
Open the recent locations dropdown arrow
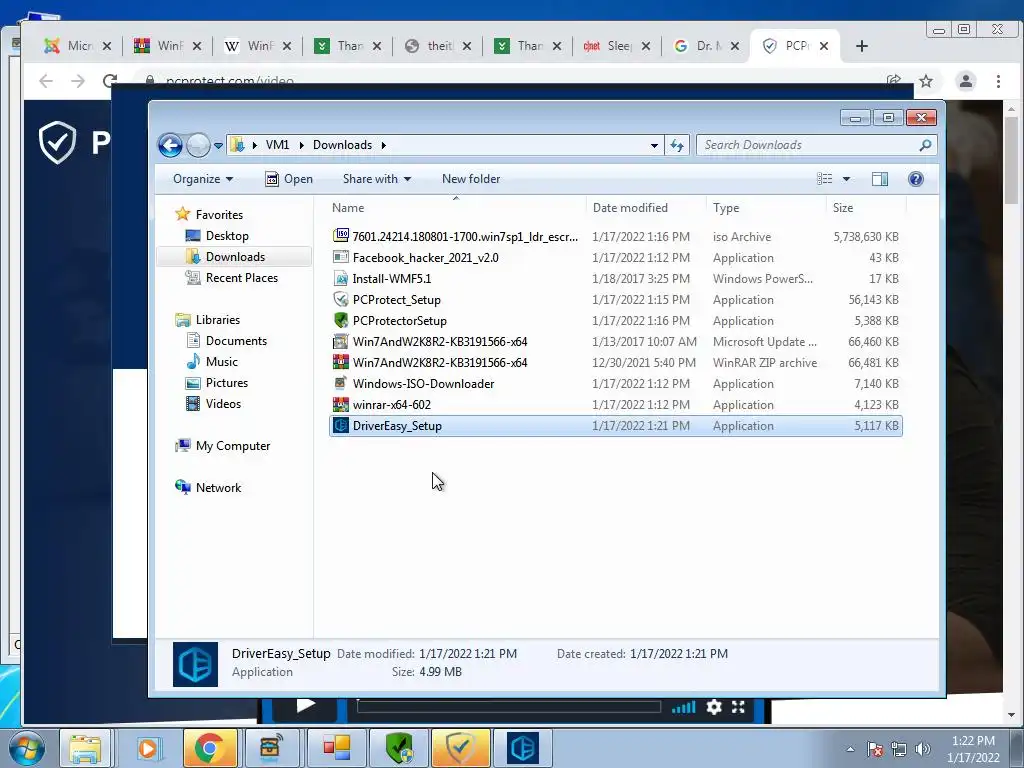tap(218, 146)
